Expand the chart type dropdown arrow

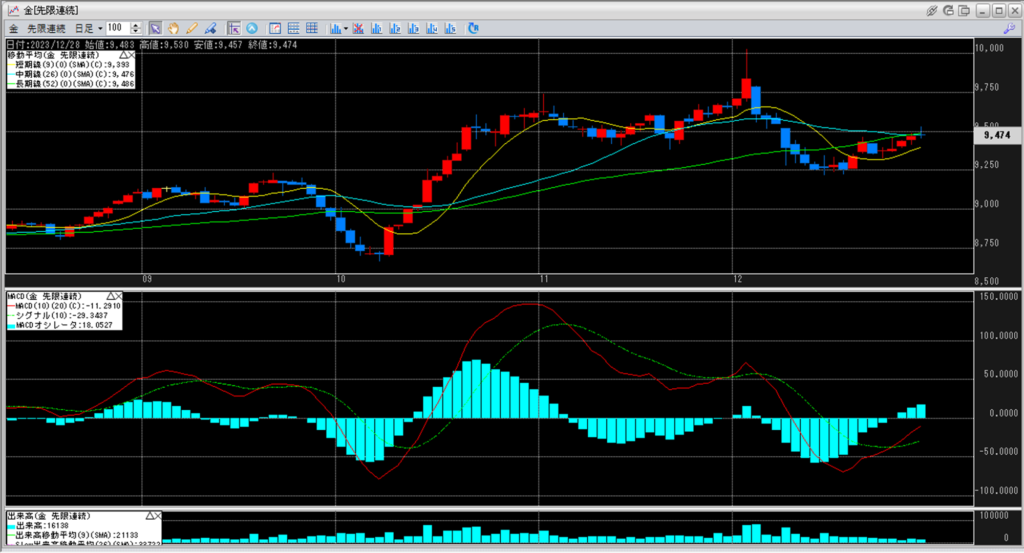(345, 28)
